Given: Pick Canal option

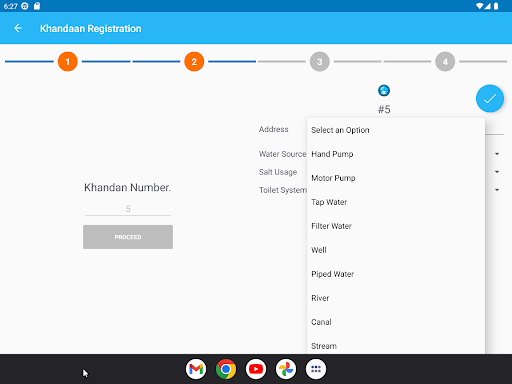Looking at the screenshot, I should (396, 322).
